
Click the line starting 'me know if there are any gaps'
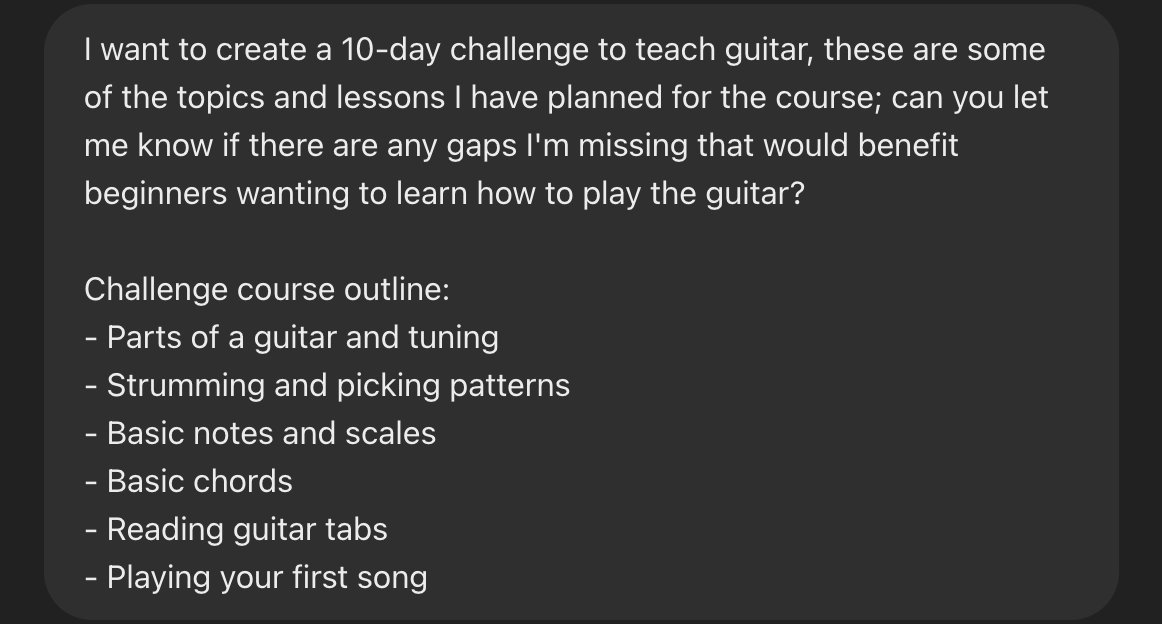click(x=521, y=146)
